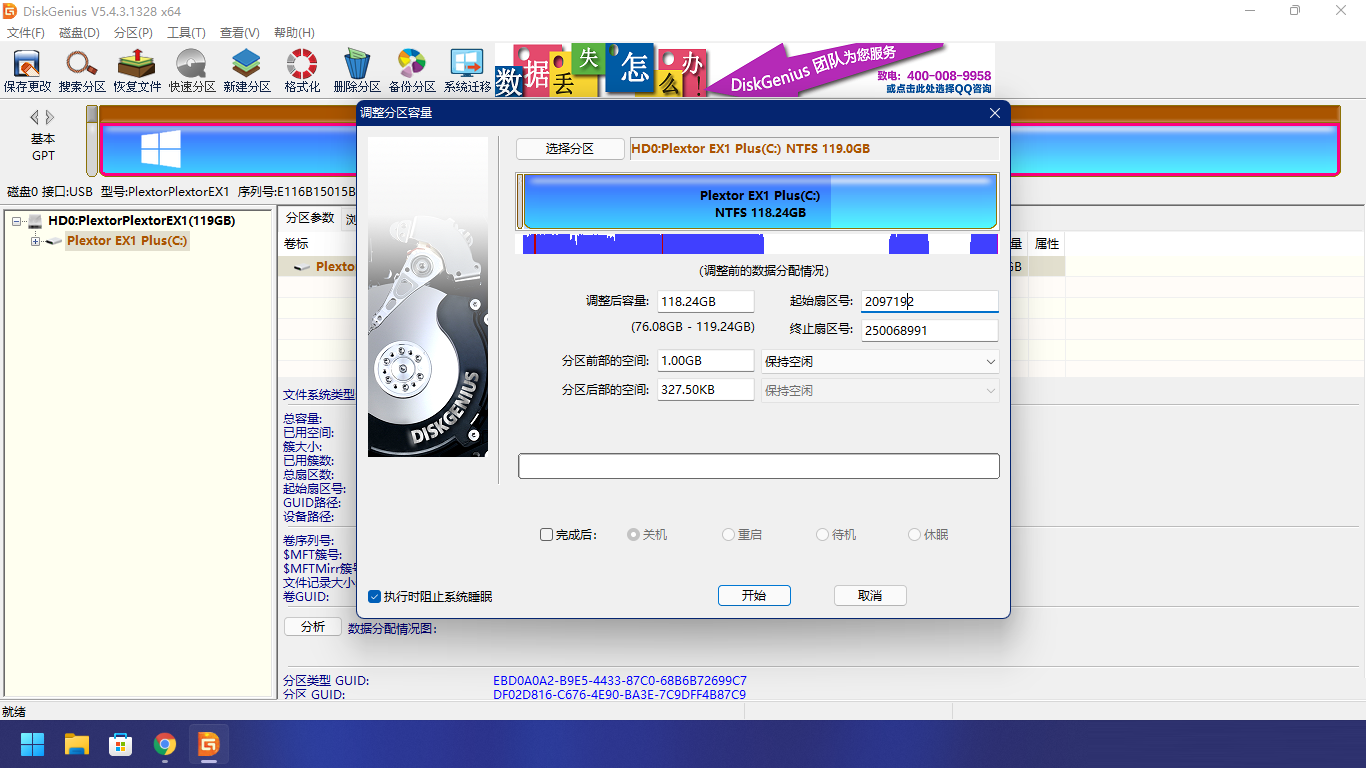Viewport: 1366px width, 768px height.
Task: Click the 删除分区 trash icon
Action: pyautogui.click(x=357, y=71)
